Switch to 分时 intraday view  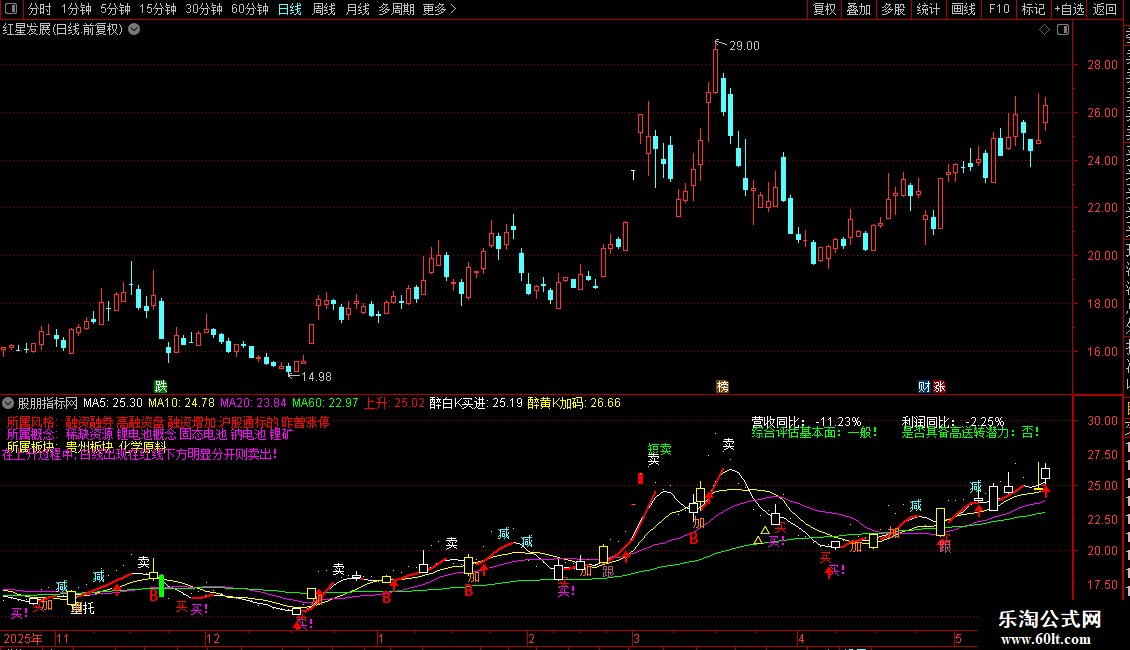pyautogui.click(x=40, y=9)
